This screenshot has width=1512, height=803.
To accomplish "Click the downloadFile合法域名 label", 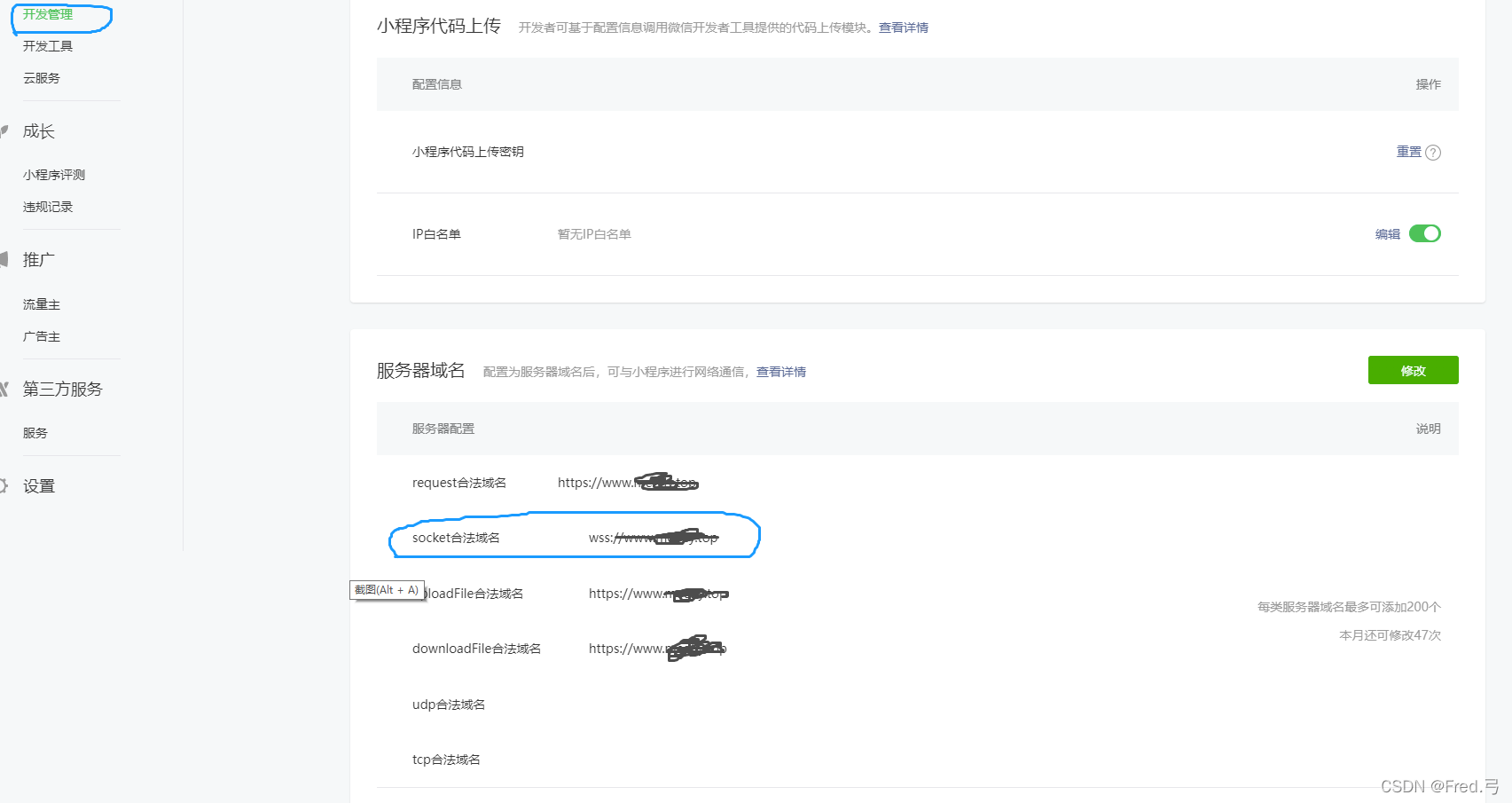I will pos(476,649).
